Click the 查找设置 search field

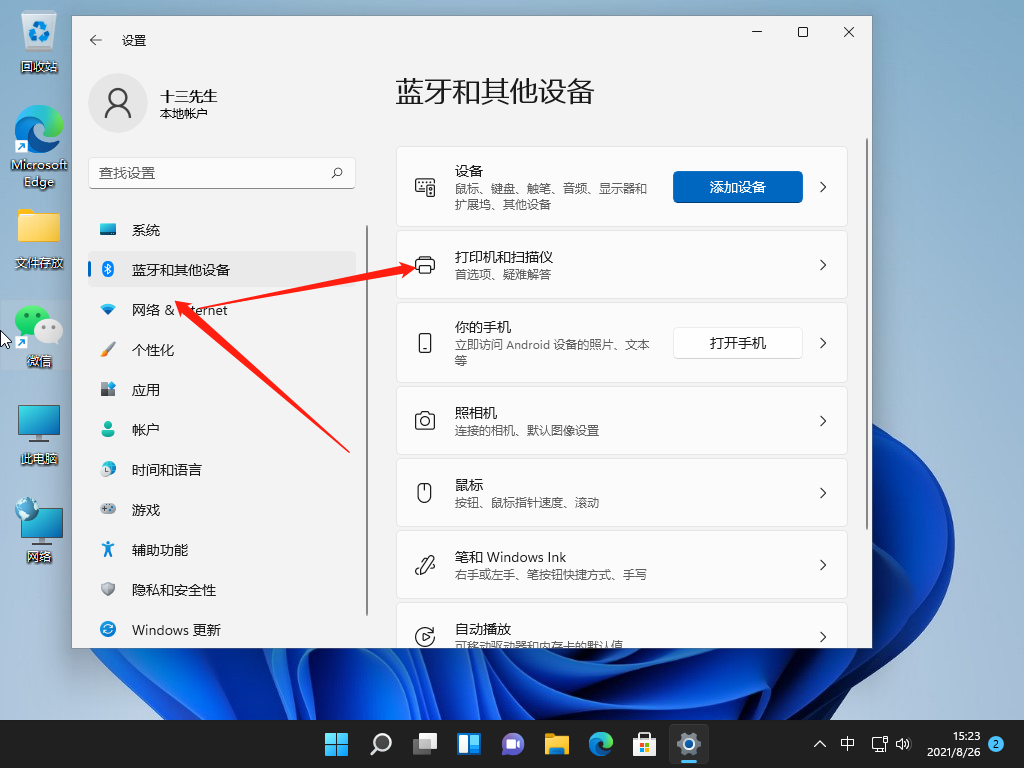[x=210, y=173]
